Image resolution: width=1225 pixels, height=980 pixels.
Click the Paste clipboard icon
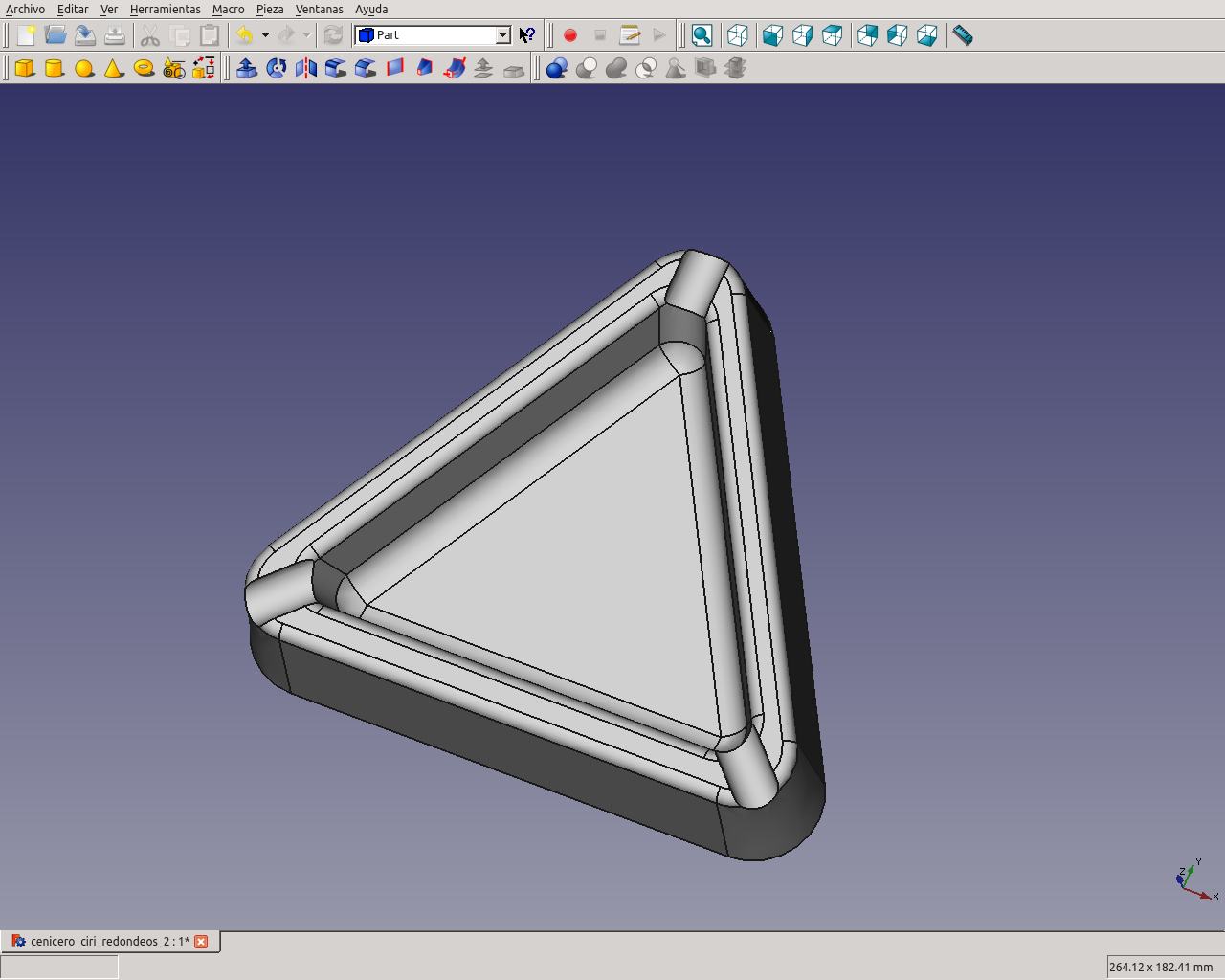click(x=210, y=35)
